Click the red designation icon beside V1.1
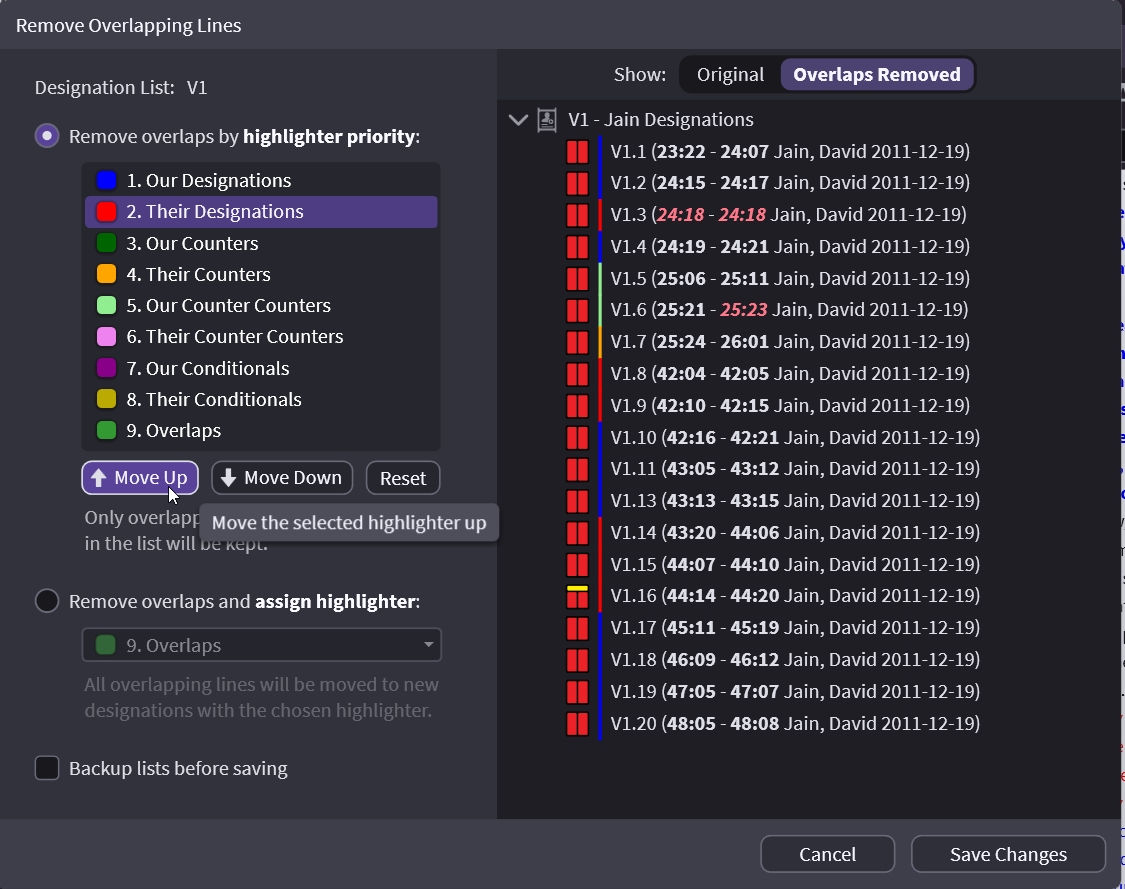This screenshot has height=889, width=1125. [577, 152]
